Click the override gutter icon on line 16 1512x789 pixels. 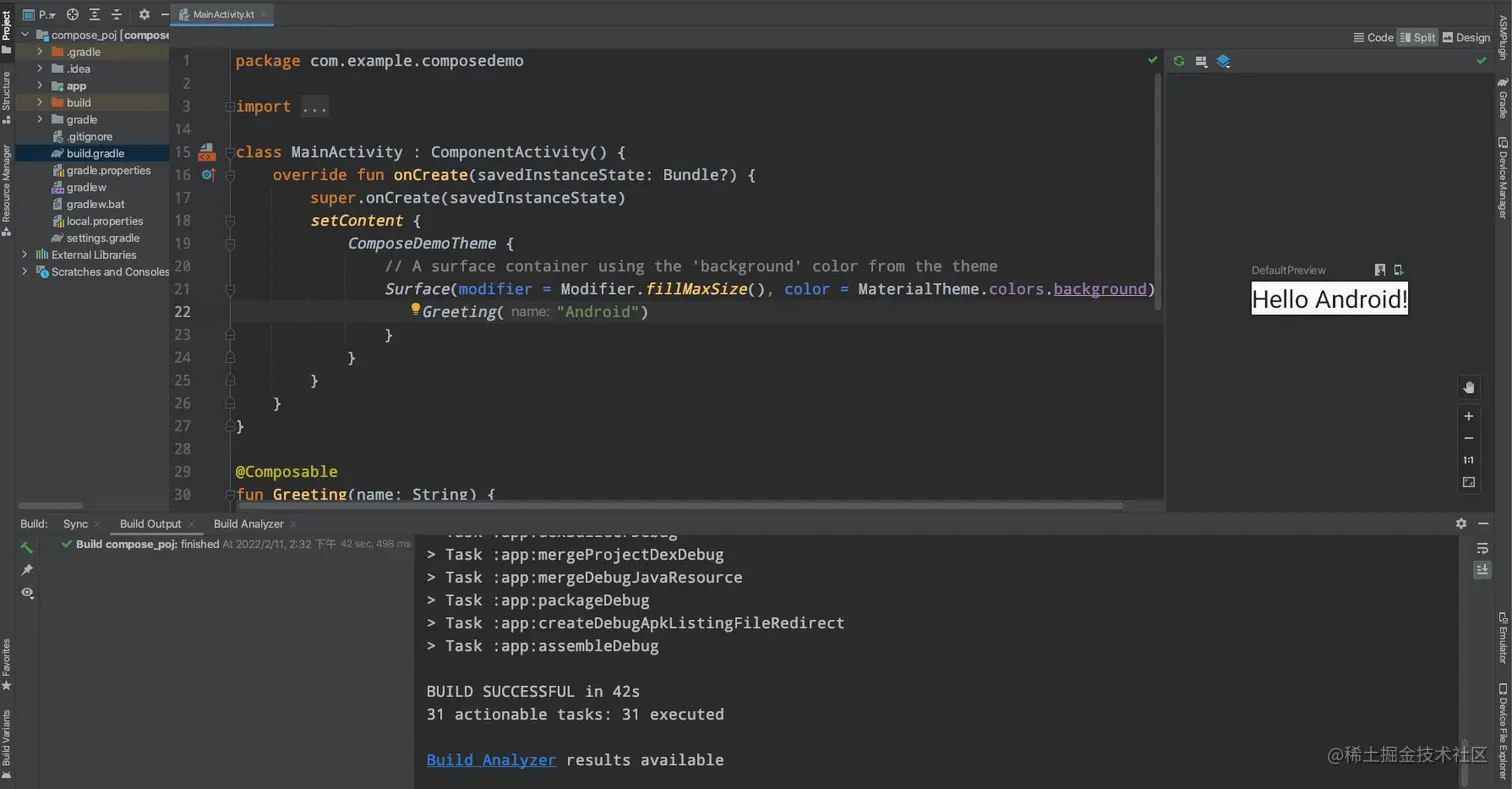pos(208,175)
